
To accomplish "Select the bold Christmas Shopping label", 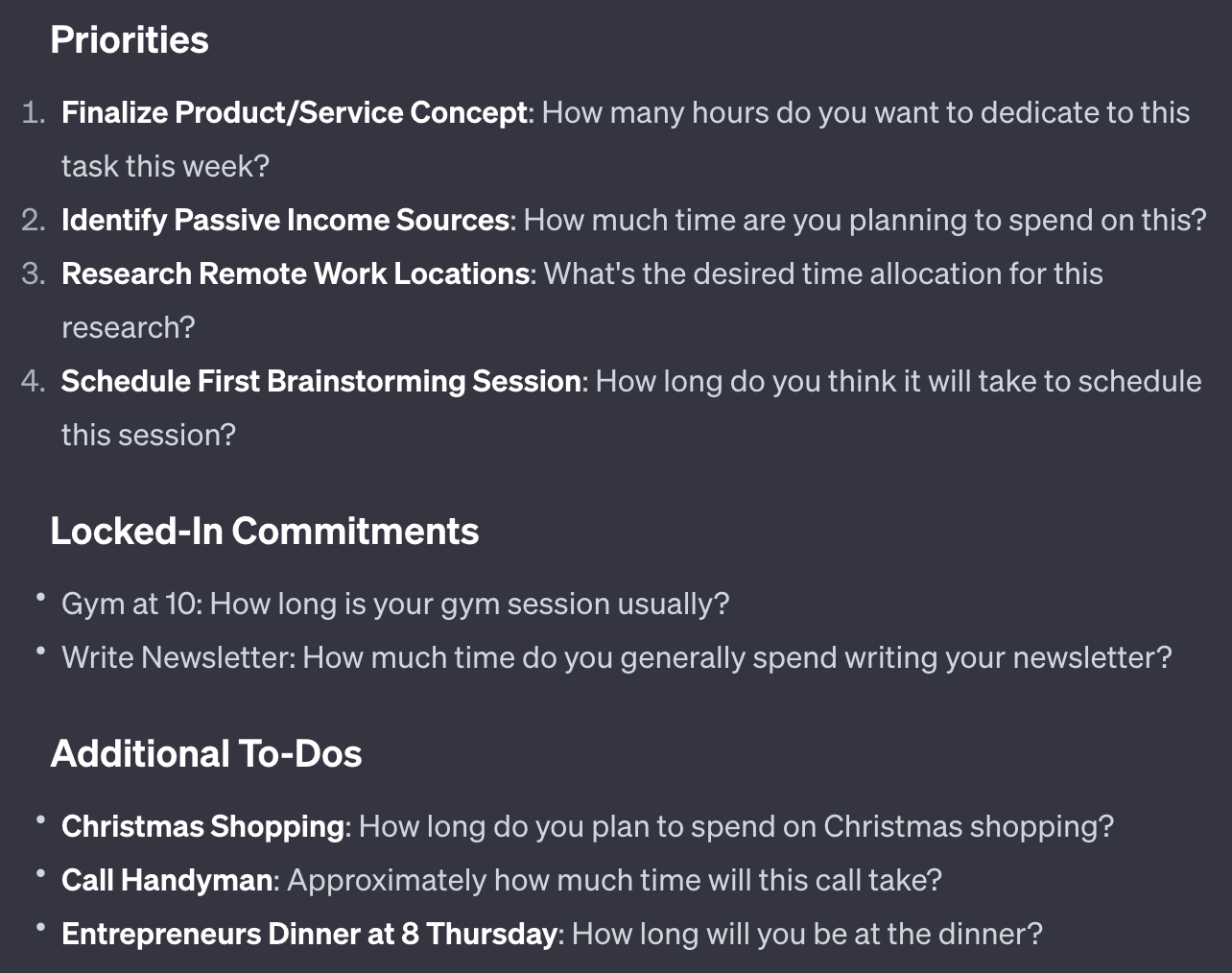I will click(202, 827).
